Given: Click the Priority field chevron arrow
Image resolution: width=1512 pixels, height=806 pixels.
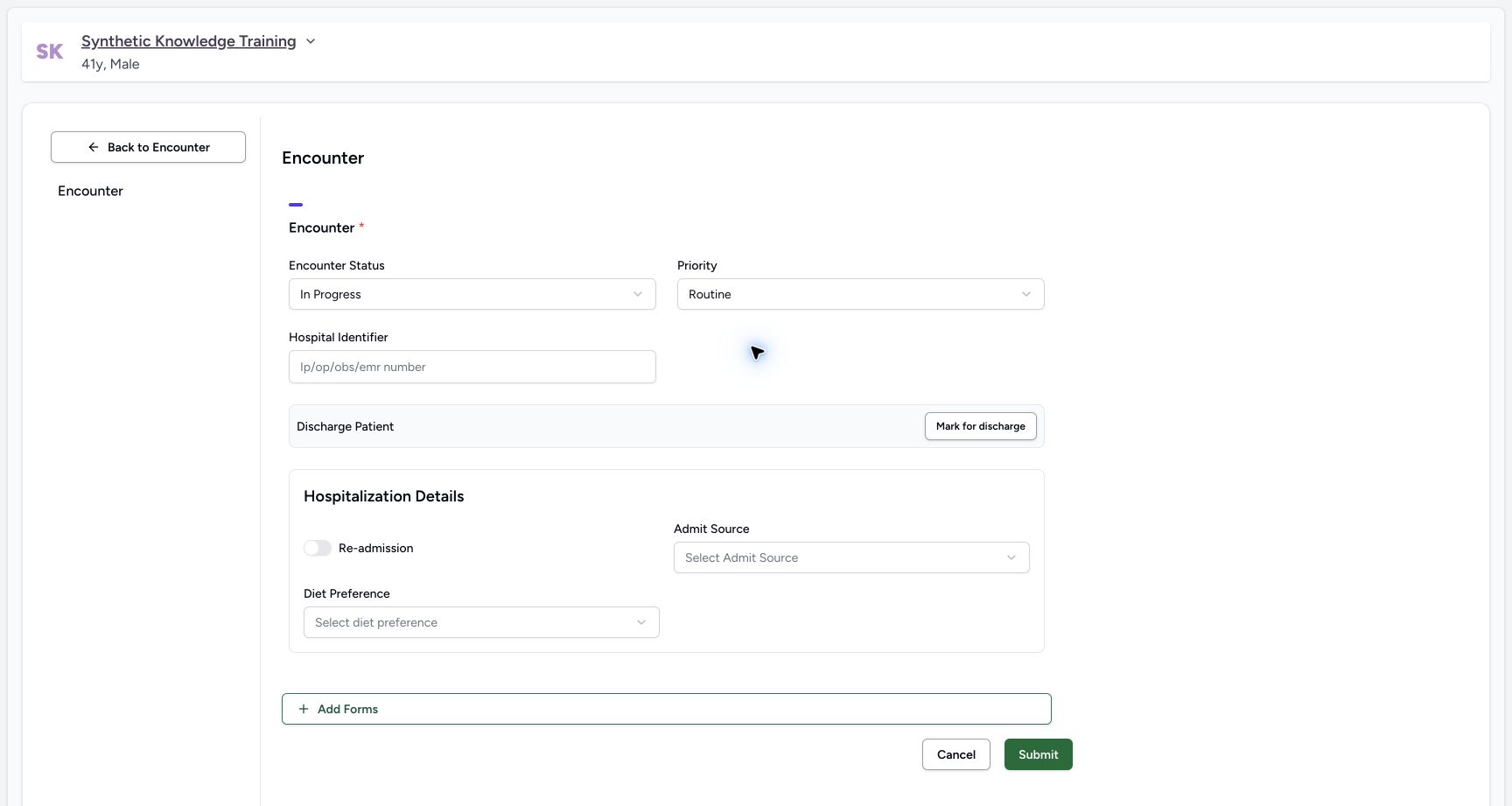Looking at the screenshot, I should pos(1026,294).
